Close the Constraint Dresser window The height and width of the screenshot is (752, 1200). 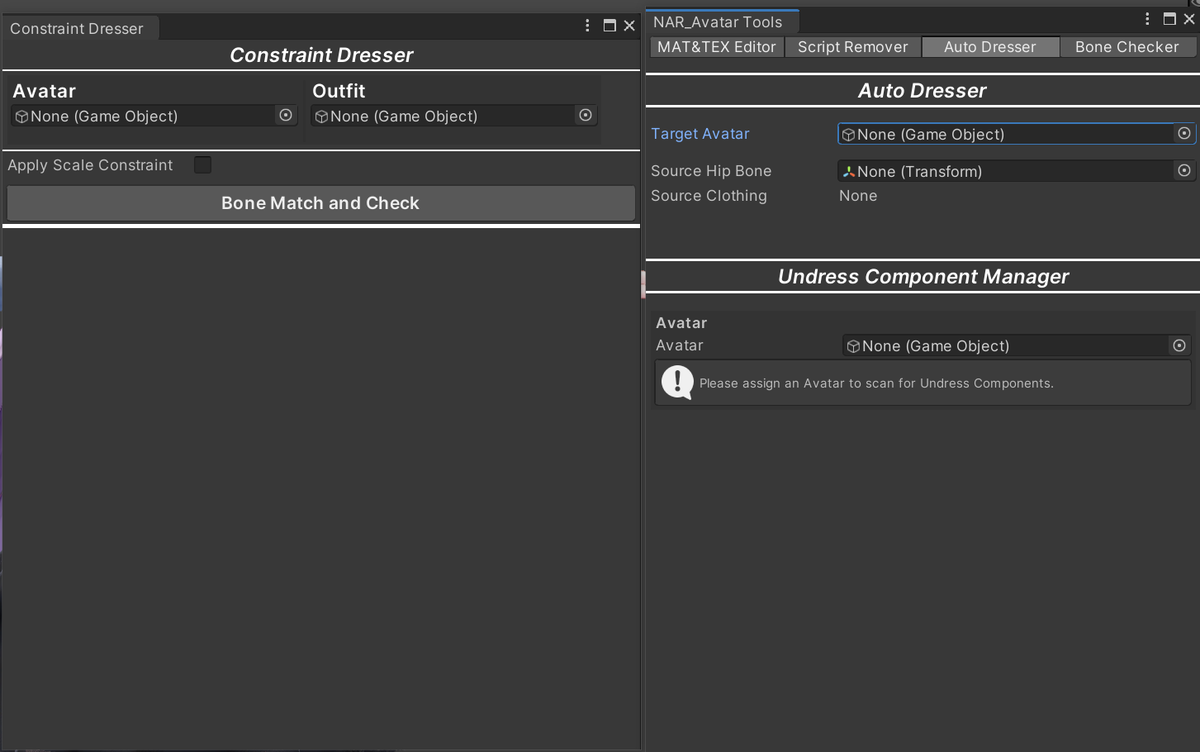pyautogui.click(x=630, y=26)
